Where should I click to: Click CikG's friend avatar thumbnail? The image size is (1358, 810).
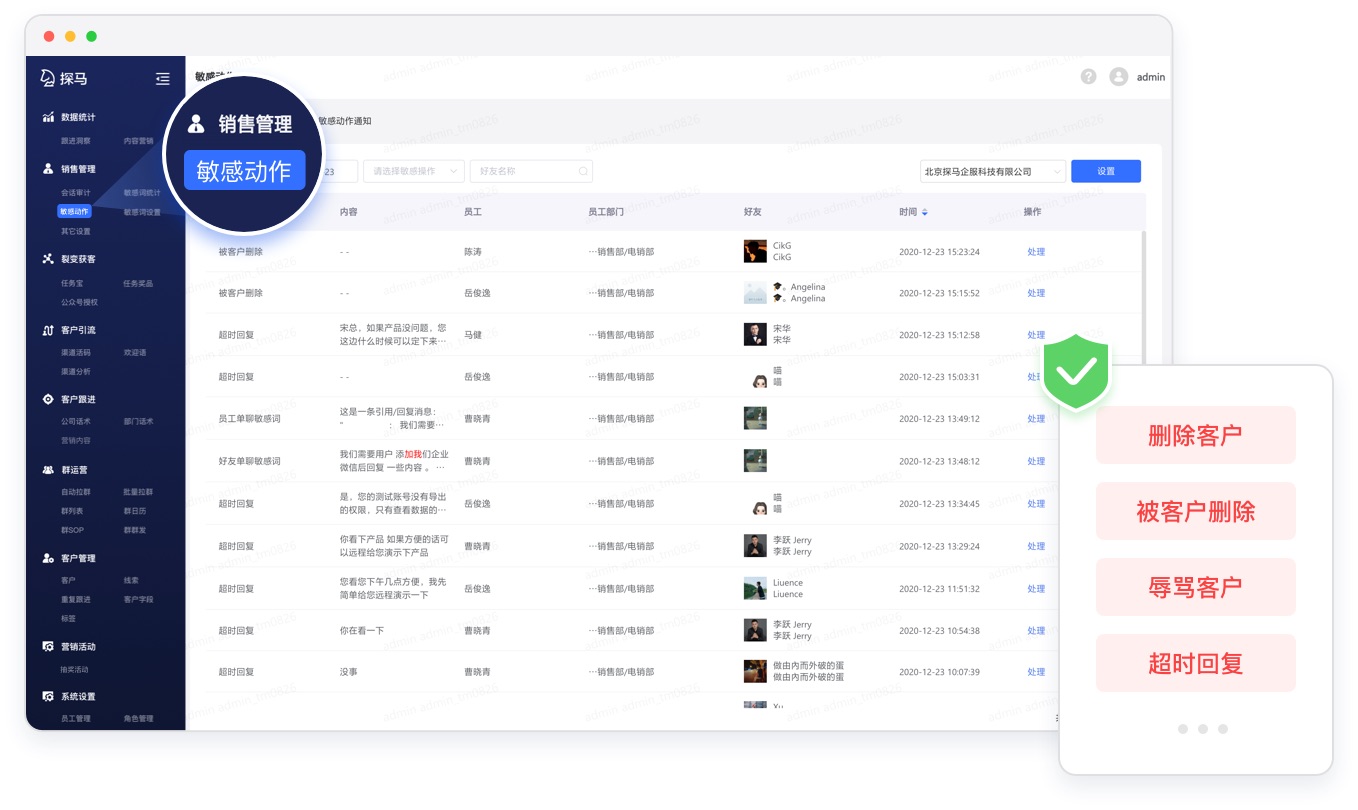(755, 251)
